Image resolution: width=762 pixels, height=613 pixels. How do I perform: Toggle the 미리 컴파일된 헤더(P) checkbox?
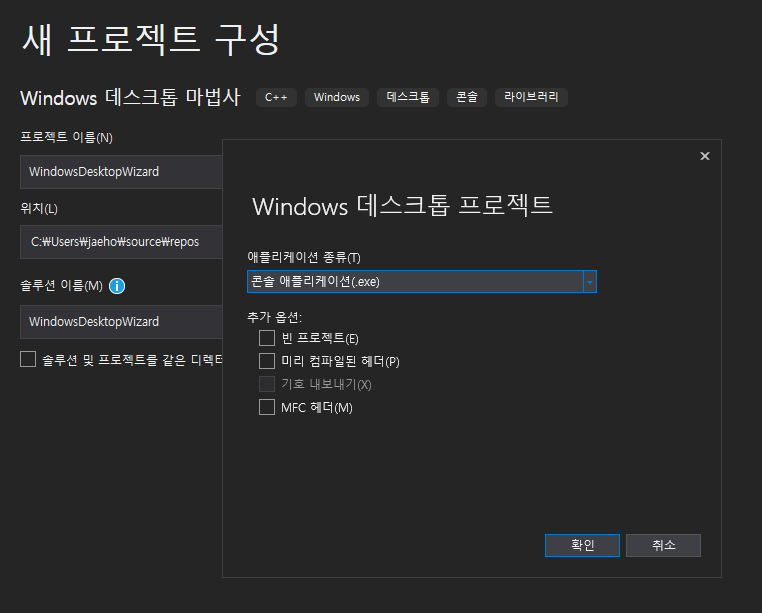(267, 361)
